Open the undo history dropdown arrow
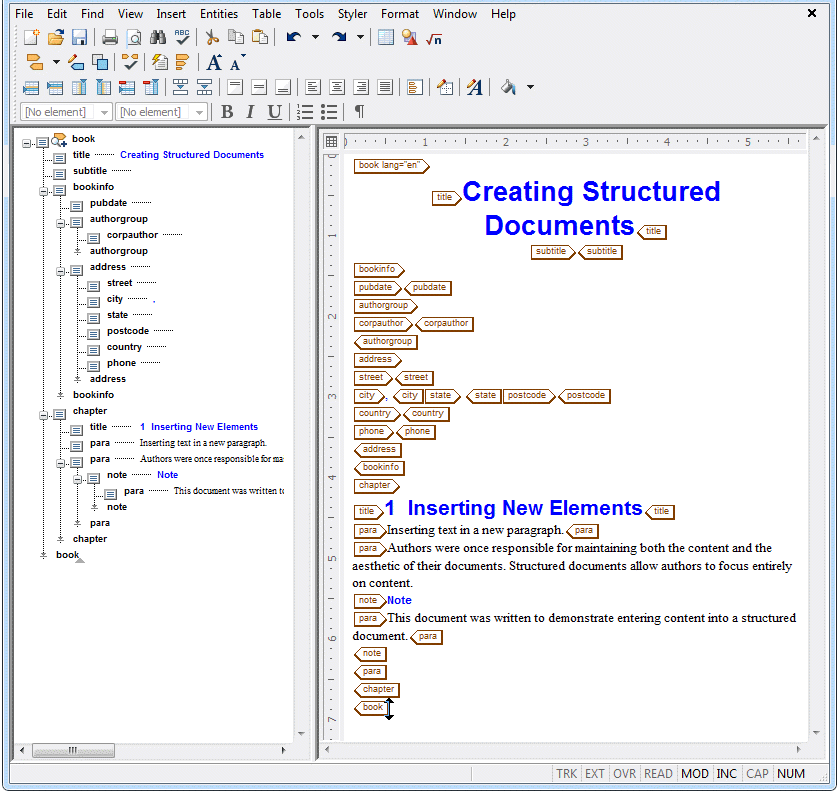The image size is (838, 793). tap(315, 37)
